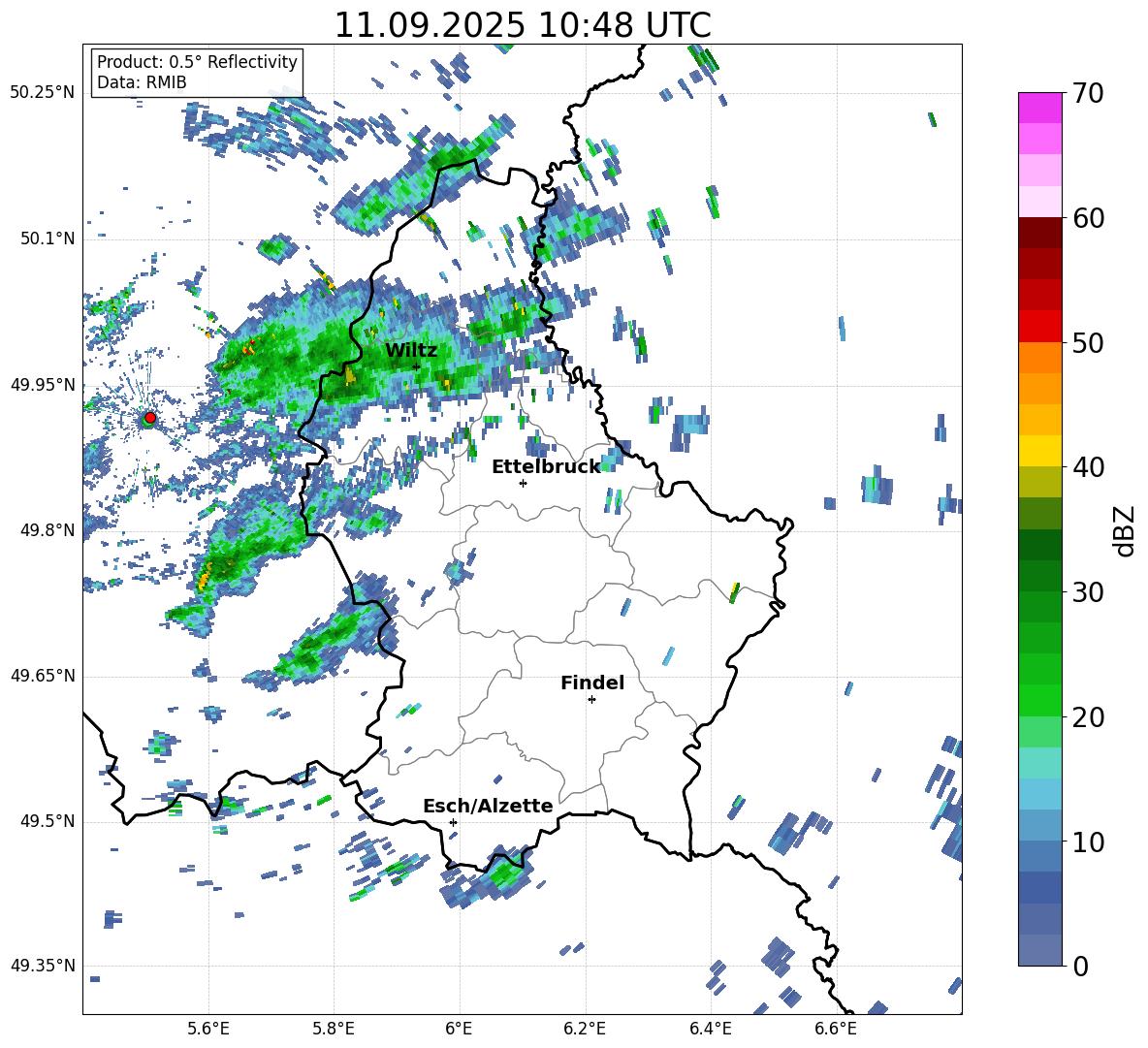The width and height of the screenshot is (1148, 1048).
Task: Click the 49.95°N latitude label
Action: (43, 385)
